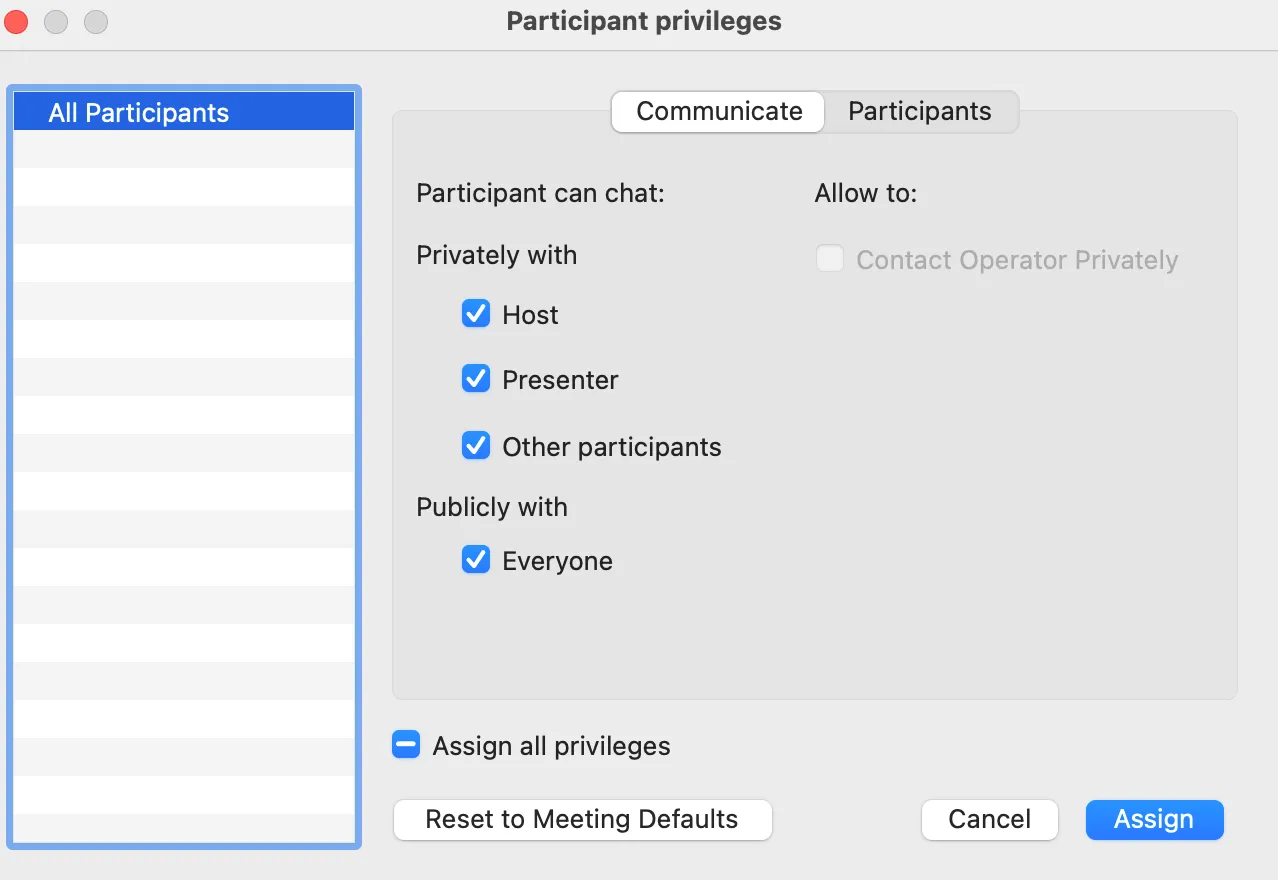Screen dimensions: 1278x880
Task: Disable private chat with Other participants
Action: (476, 446)
